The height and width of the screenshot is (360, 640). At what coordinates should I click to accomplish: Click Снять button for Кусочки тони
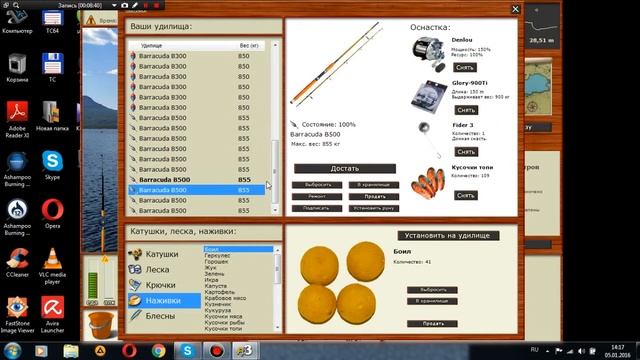[466, 196]
